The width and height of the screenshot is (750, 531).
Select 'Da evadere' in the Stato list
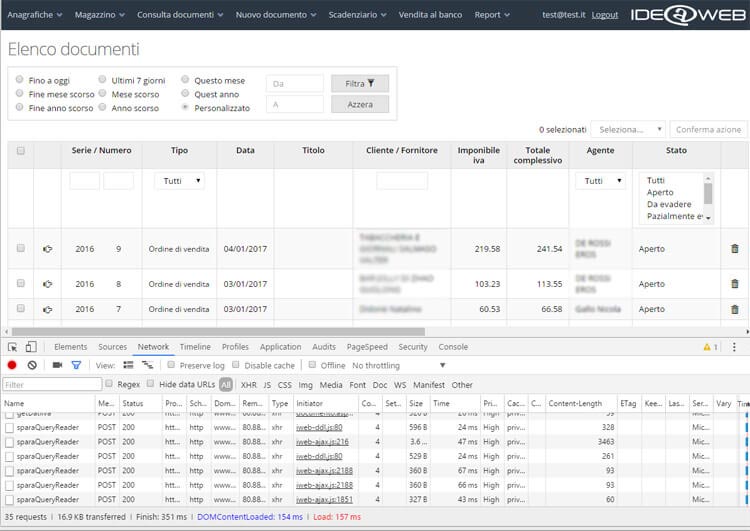click(x=669, y=204)
